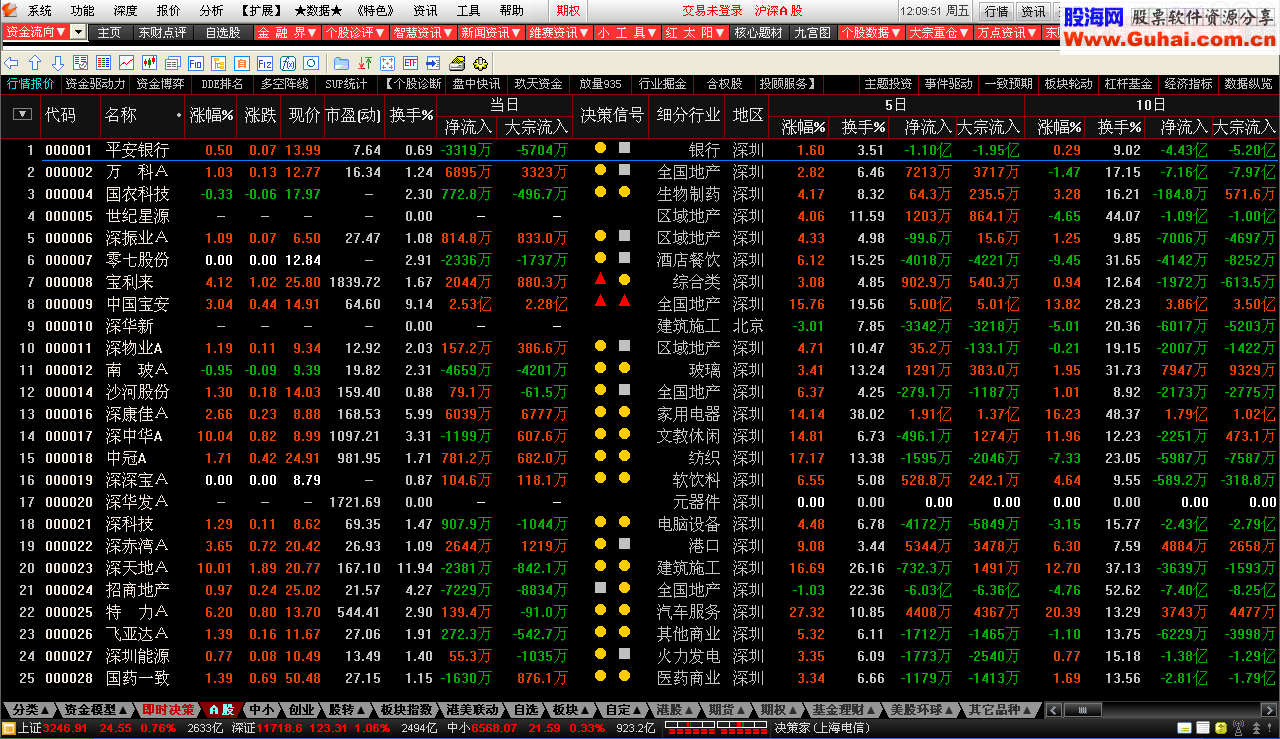Click the red-green sort arrows icon
Viewport: 1280px width, 739px height.
[x=365, y=62]
